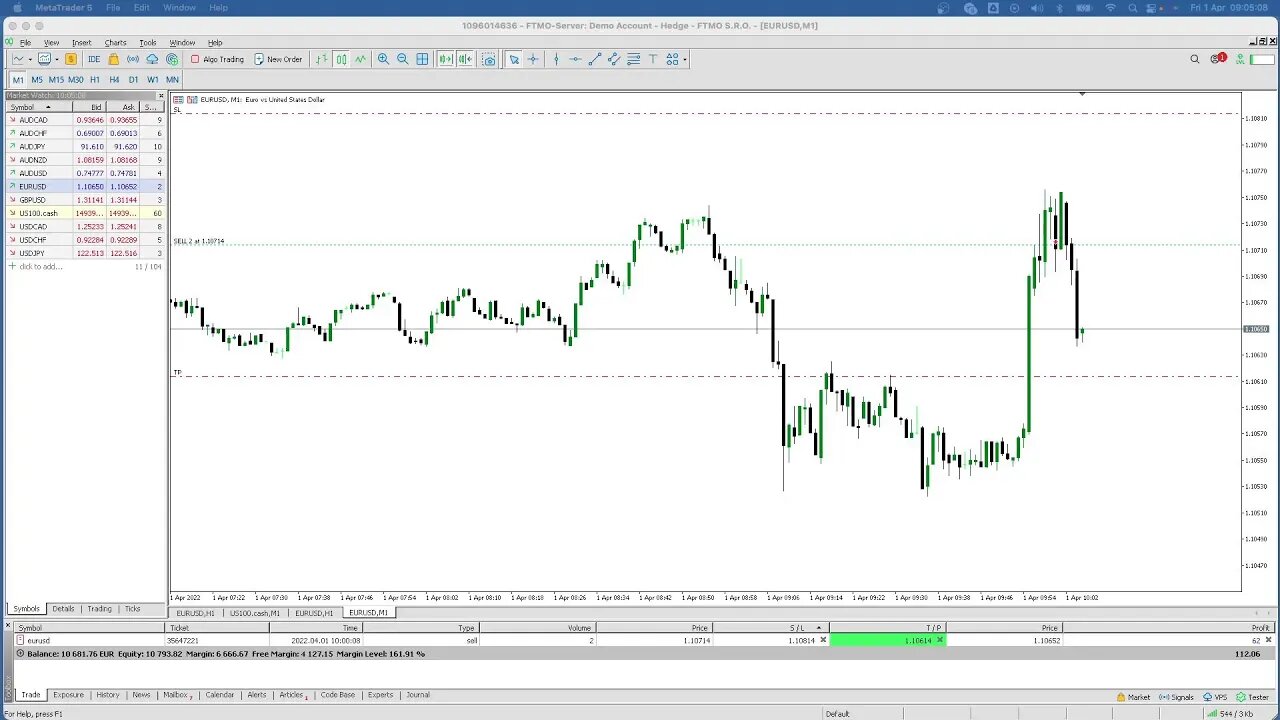Select M1 timeframe

18,80
